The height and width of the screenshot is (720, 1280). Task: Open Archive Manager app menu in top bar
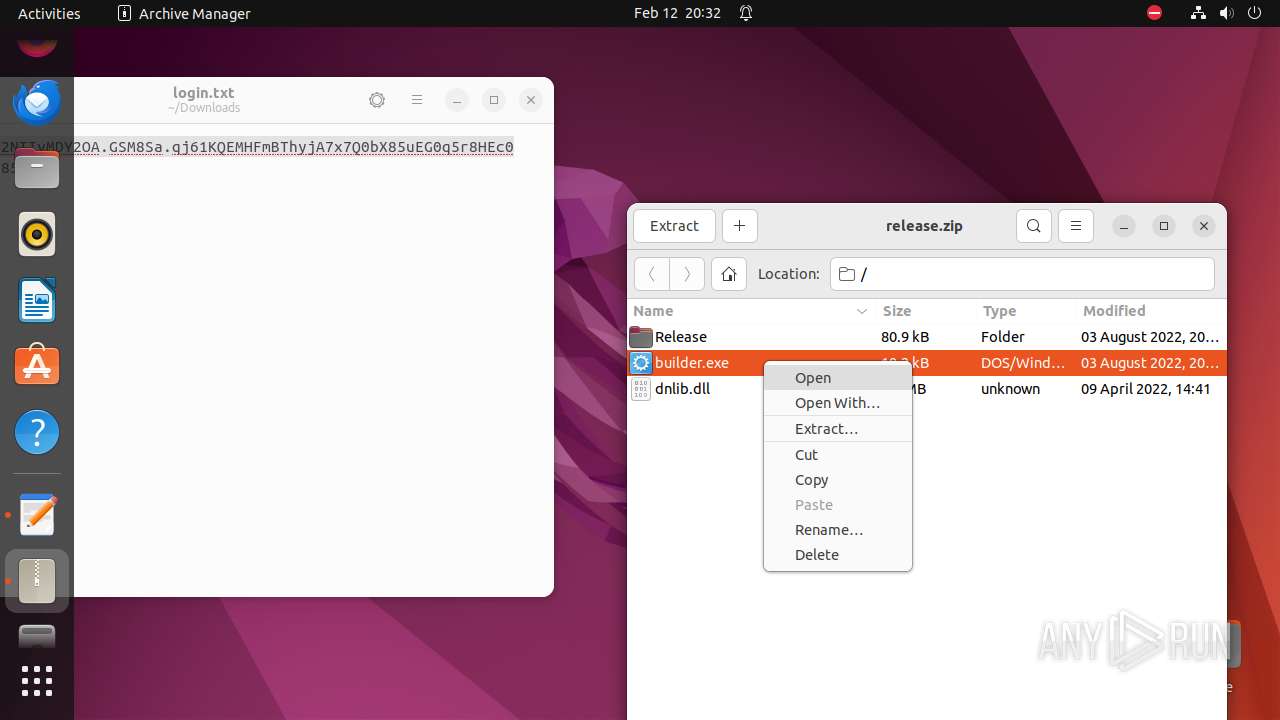184,13
